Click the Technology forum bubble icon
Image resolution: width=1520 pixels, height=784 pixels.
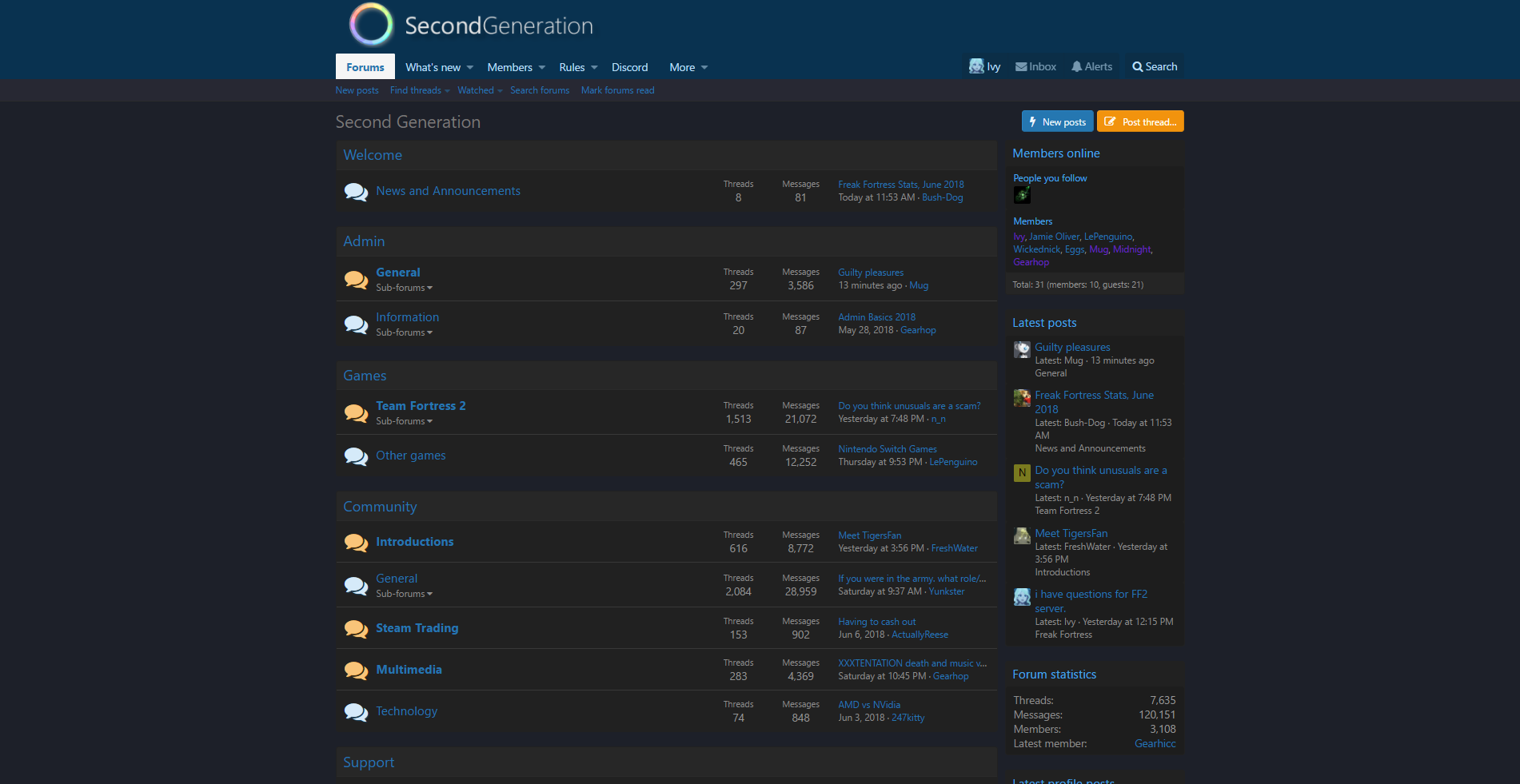[356, 712]
